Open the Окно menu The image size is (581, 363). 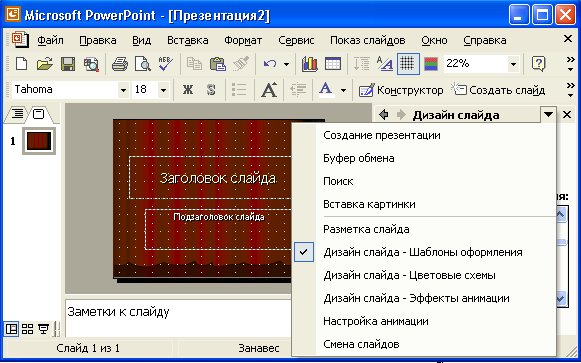point(434,40)
